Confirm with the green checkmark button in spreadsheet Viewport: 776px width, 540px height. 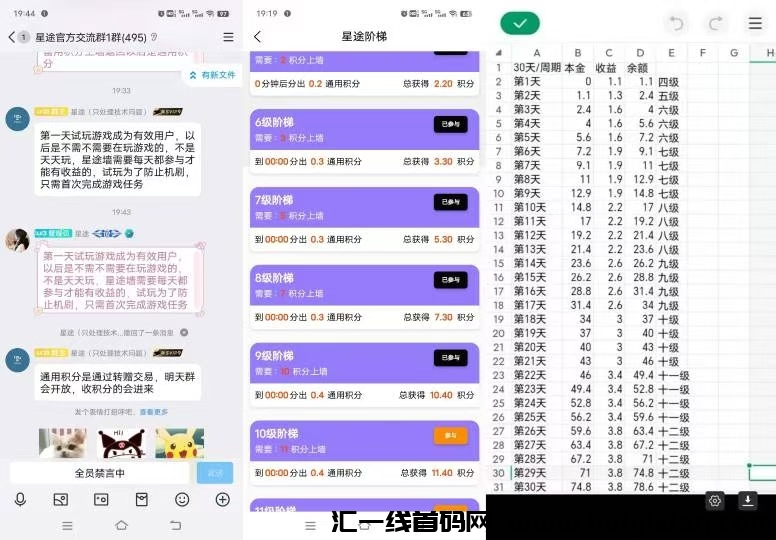(520, 23)
